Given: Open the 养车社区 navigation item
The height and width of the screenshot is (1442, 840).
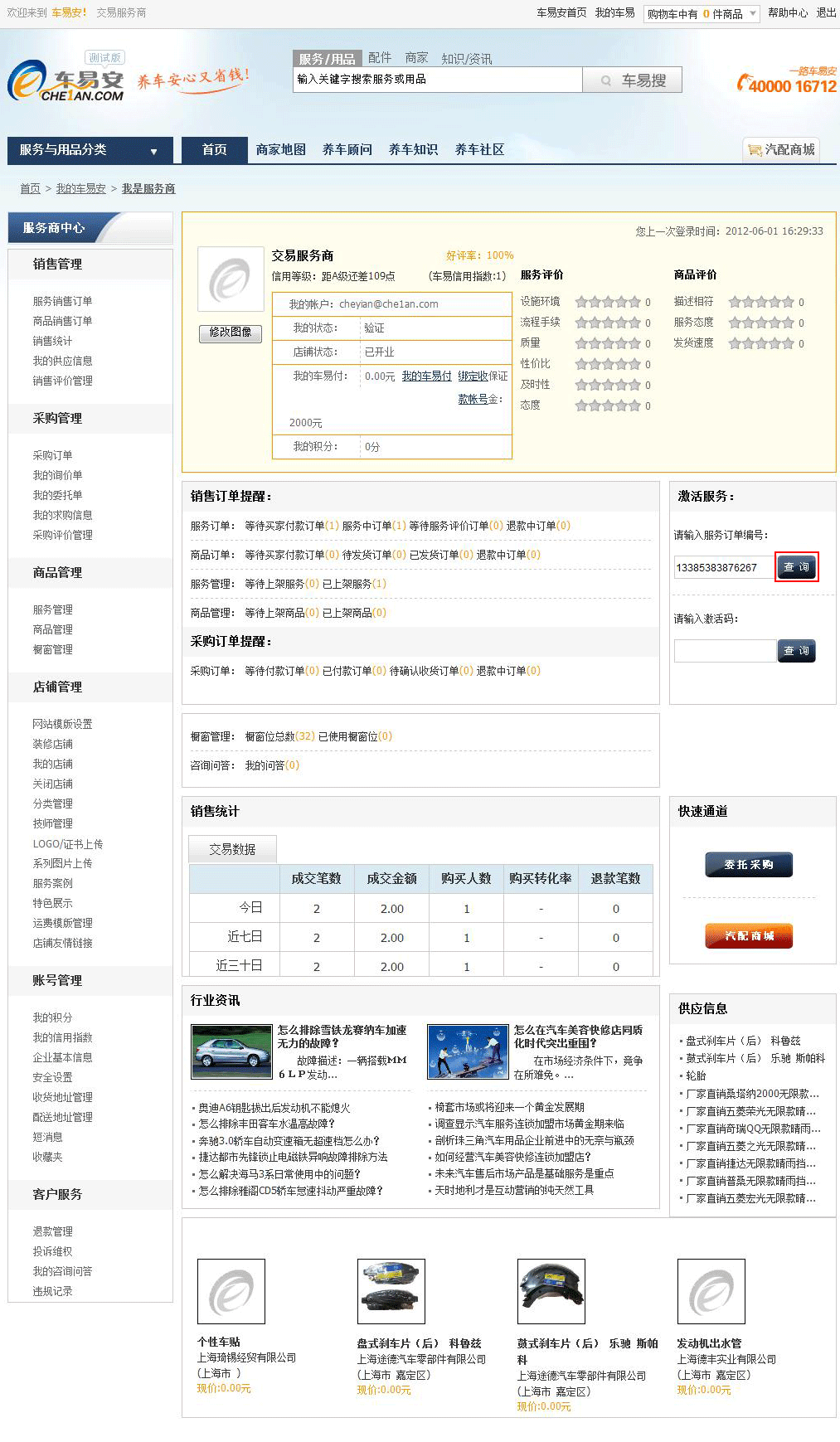Looking at the screenshot, I should point(480,150).
